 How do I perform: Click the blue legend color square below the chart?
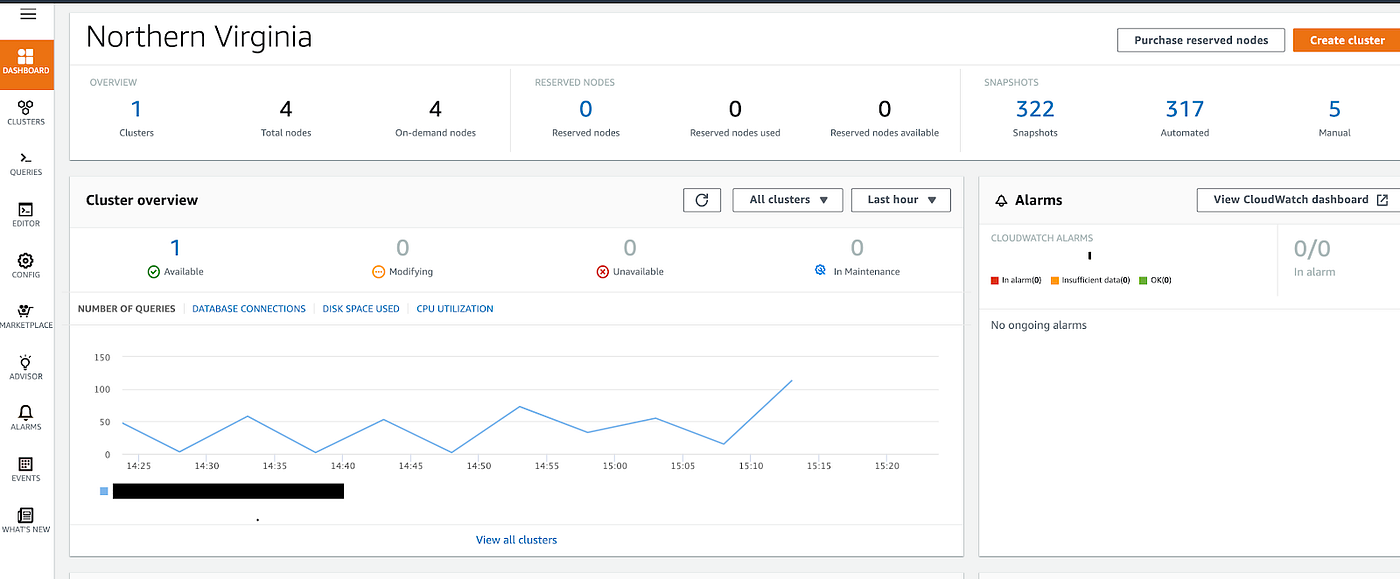pyautogui.click(x=103, y=491)
